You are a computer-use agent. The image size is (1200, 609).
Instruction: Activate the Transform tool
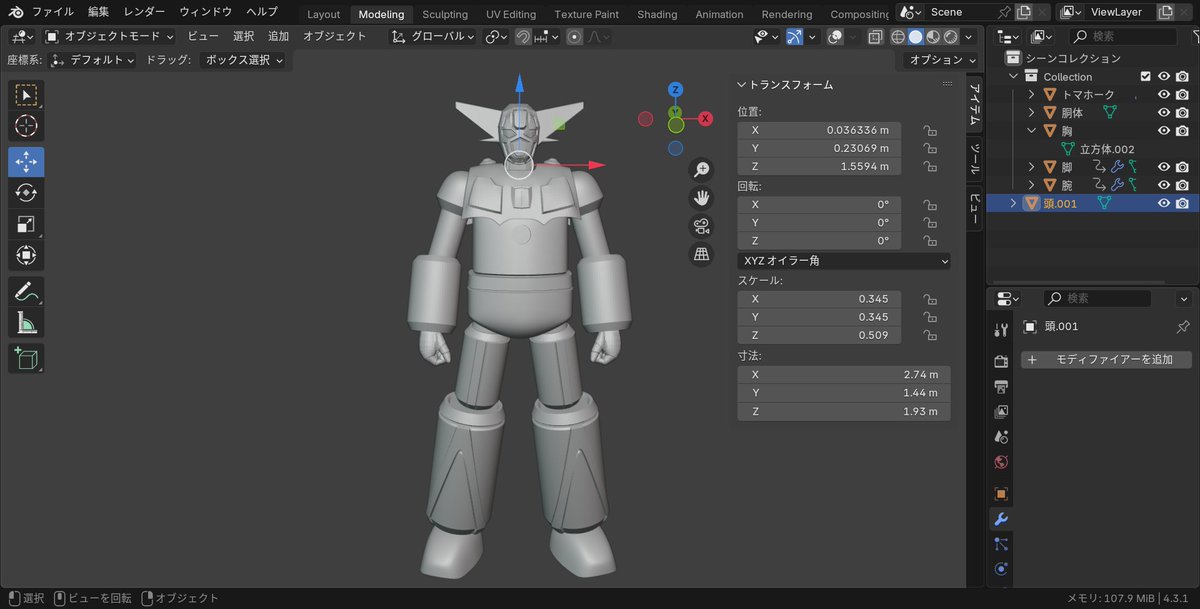26,256
